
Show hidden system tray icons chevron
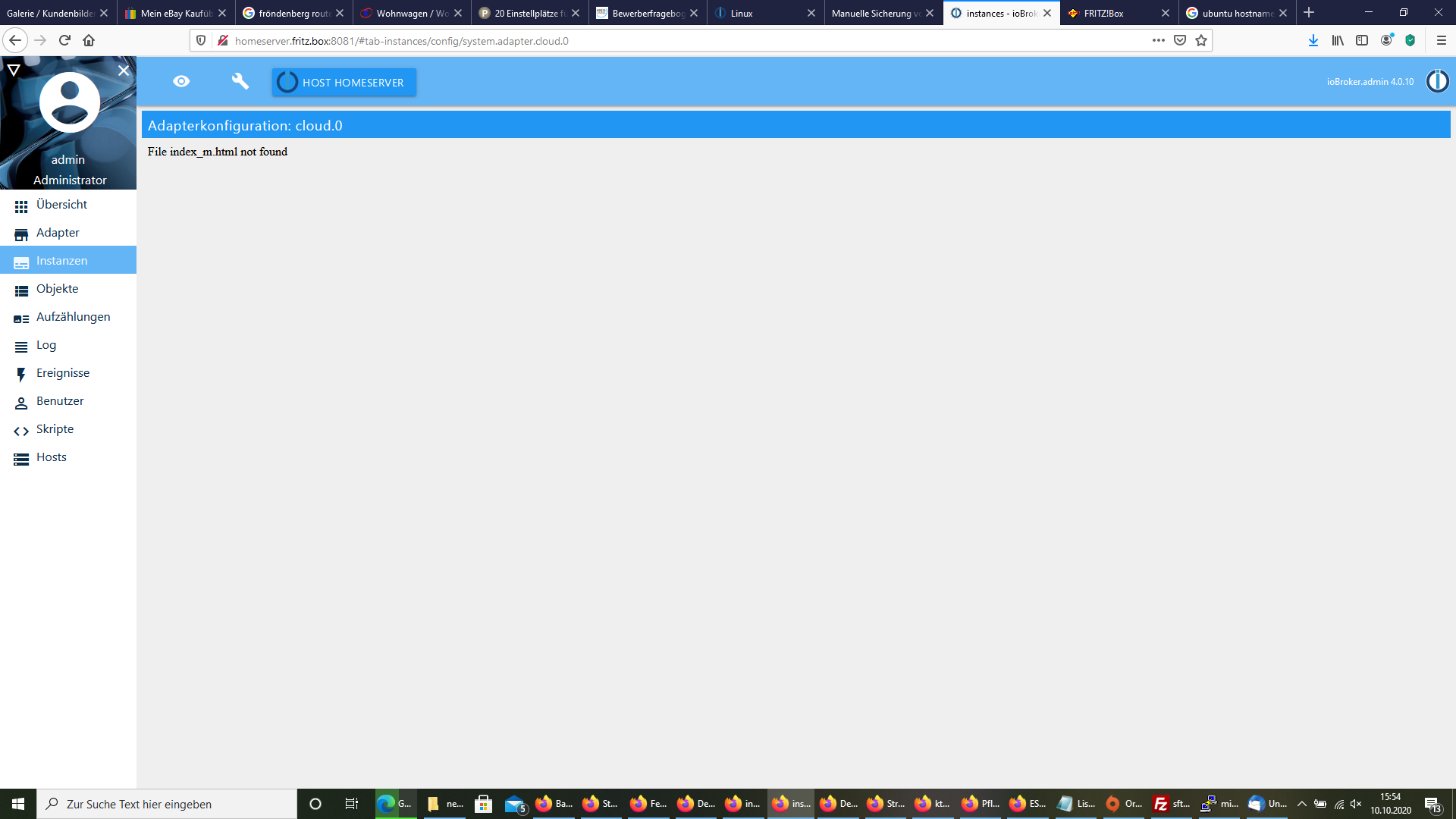[1301, 804]
